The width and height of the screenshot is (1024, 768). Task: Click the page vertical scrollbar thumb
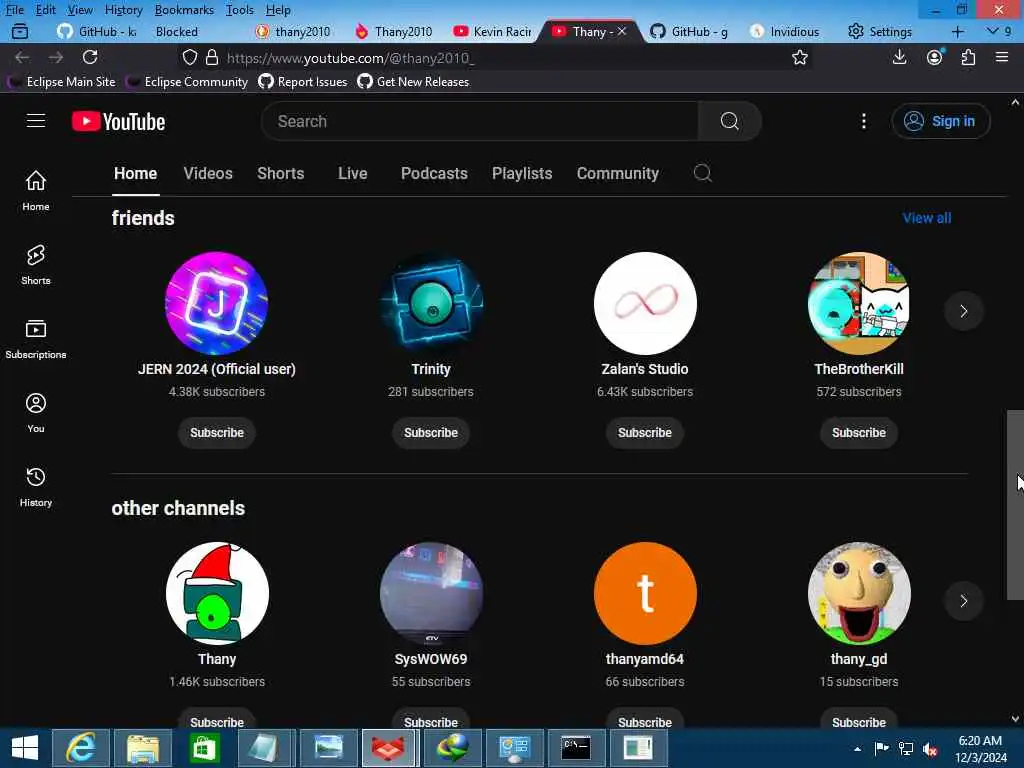pos(1015,504)
